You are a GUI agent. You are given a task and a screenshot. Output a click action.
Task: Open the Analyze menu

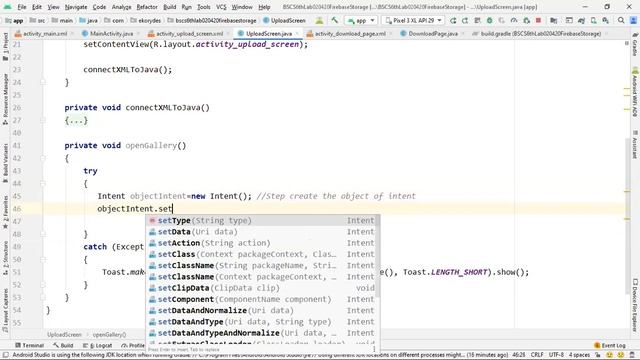pos(121,7)
